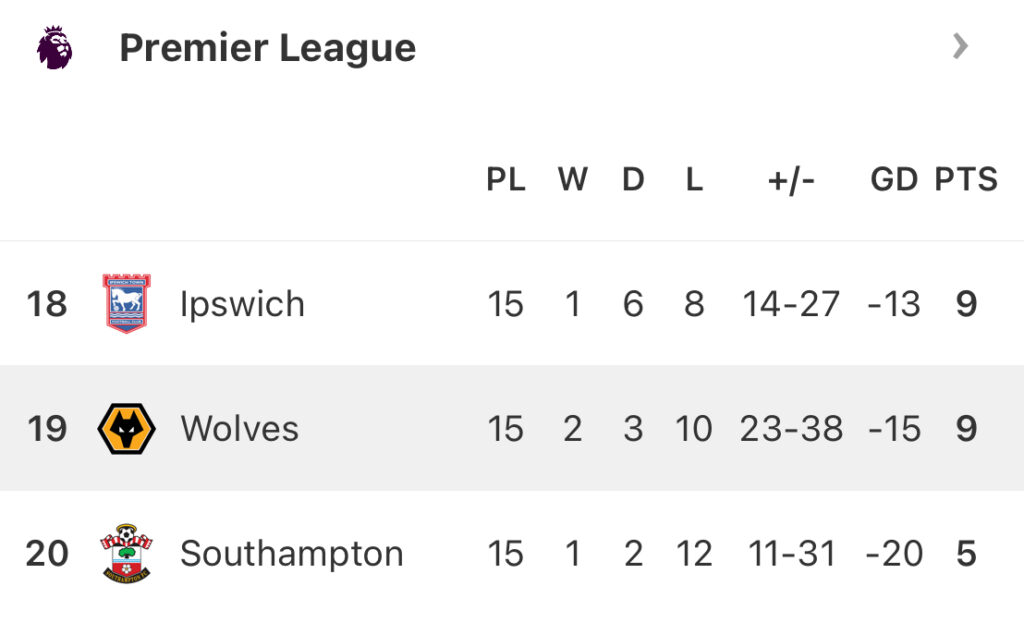Open the Wolves team name

tap(240, 429)
